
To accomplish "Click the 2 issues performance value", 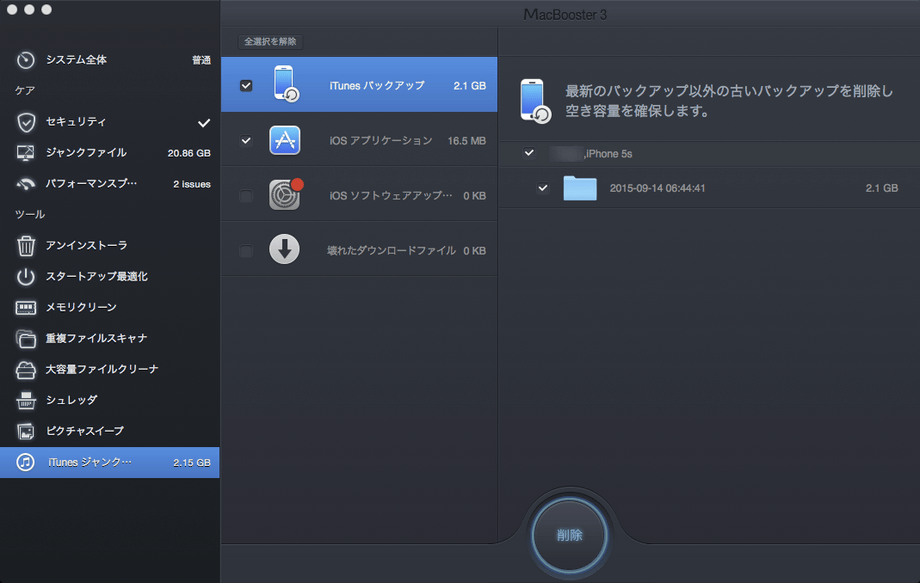I will pyautogui.click(x=192, y=184).
